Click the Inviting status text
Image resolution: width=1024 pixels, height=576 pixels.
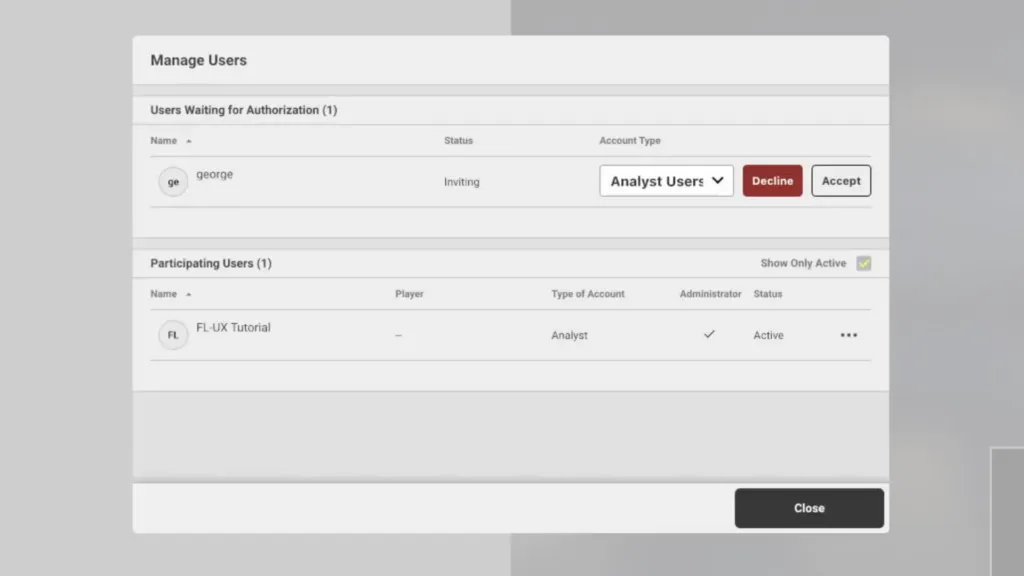(x=462, y=182)
